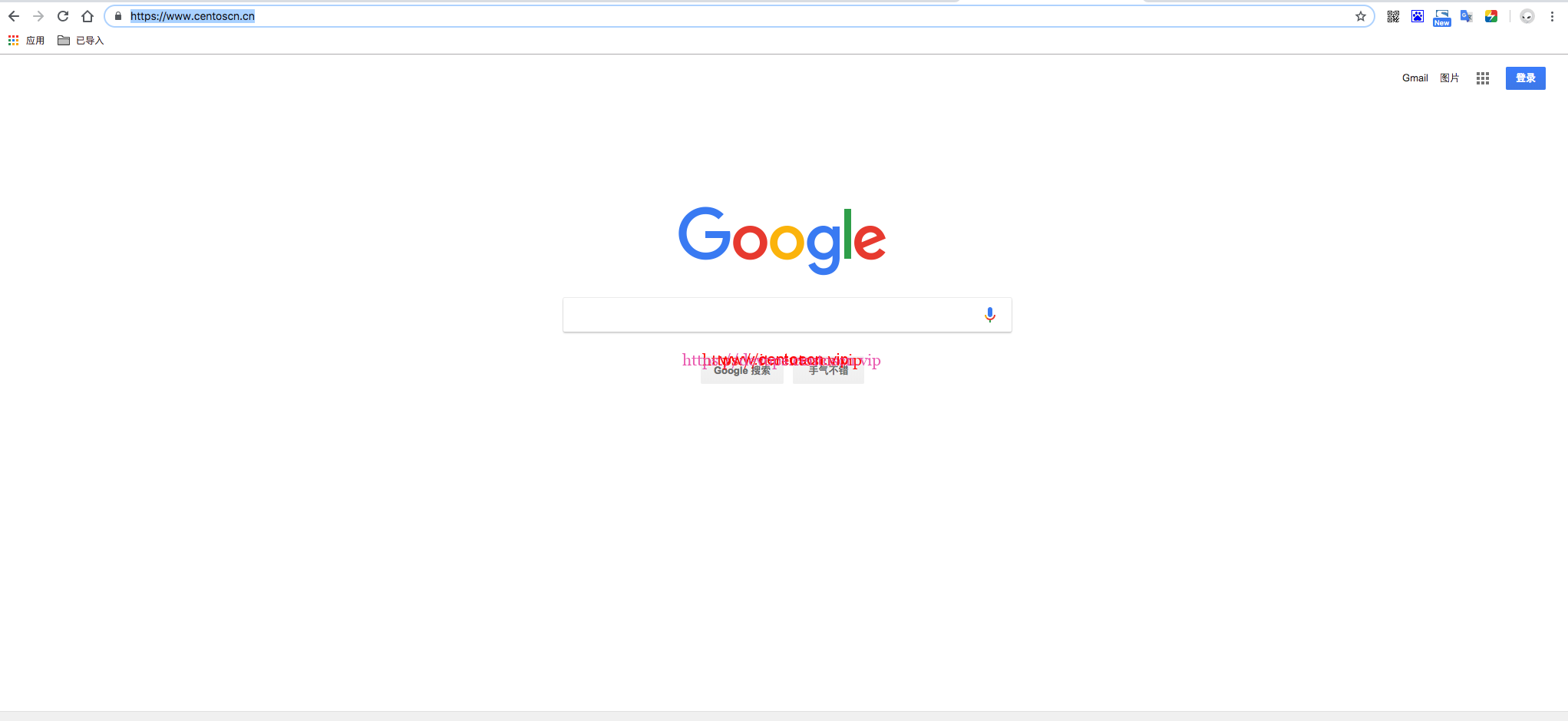This screenshot has width=1568, height=721.
Task: Open the 已导入 bookmarks folder
Action: (81, 41)
